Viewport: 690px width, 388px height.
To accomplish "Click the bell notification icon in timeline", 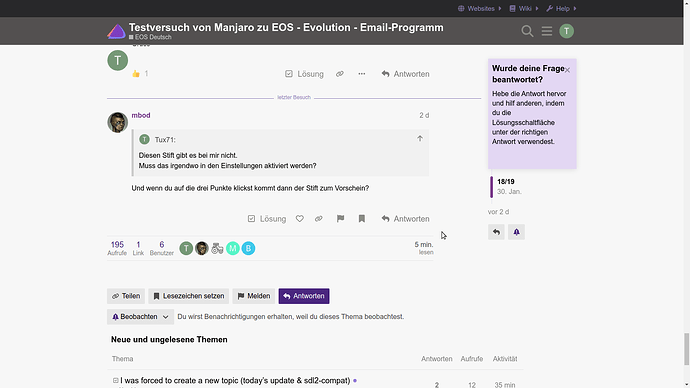I will [516, 232].
